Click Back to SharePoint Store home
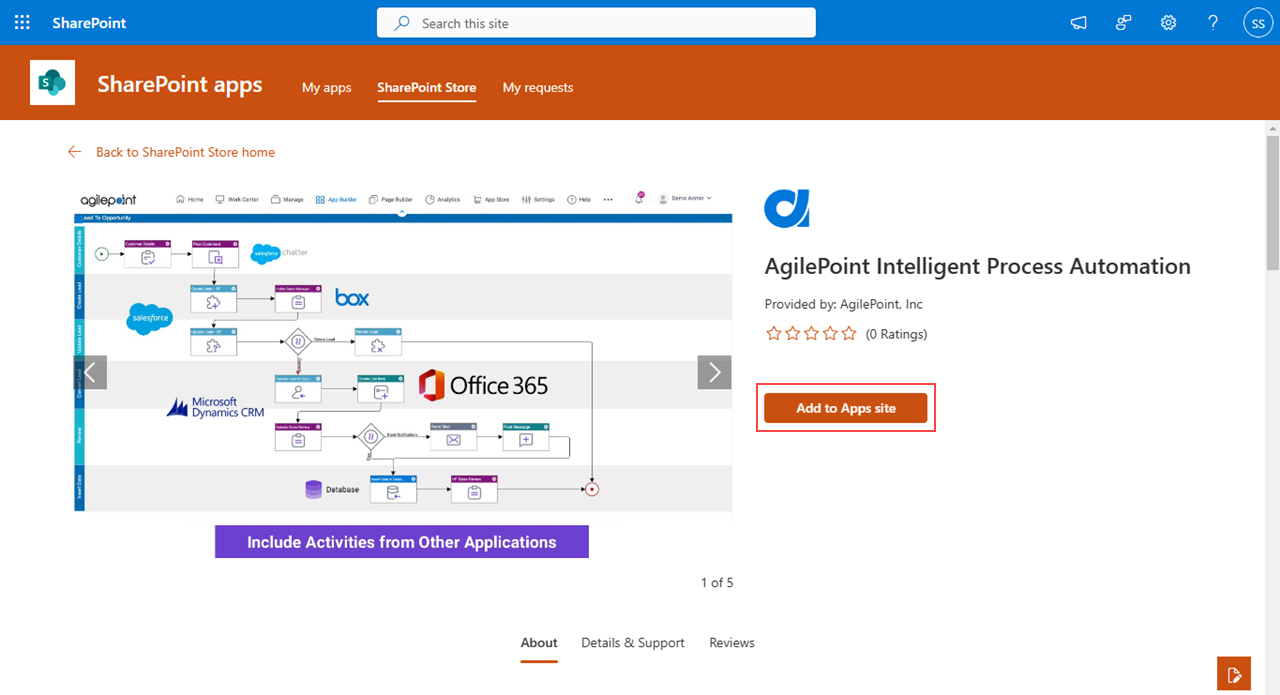1280x695 pixels. click(x=185, y=152)
